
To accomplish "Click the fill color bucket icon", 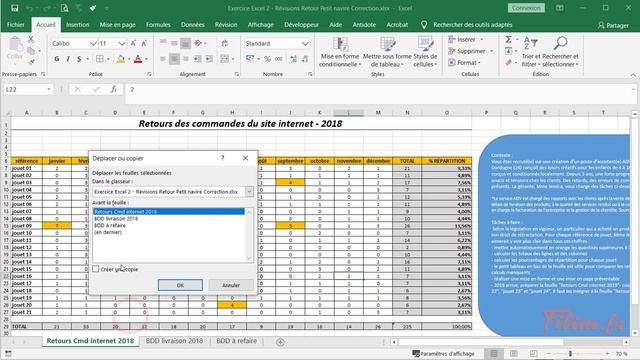I will pos(120,59).
